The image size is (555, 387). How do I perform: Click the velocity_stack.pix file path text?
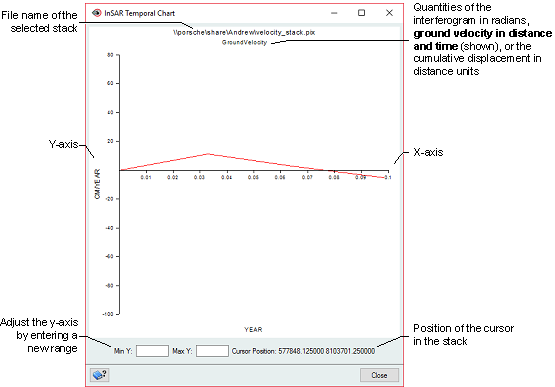click(x=244, y=32)
